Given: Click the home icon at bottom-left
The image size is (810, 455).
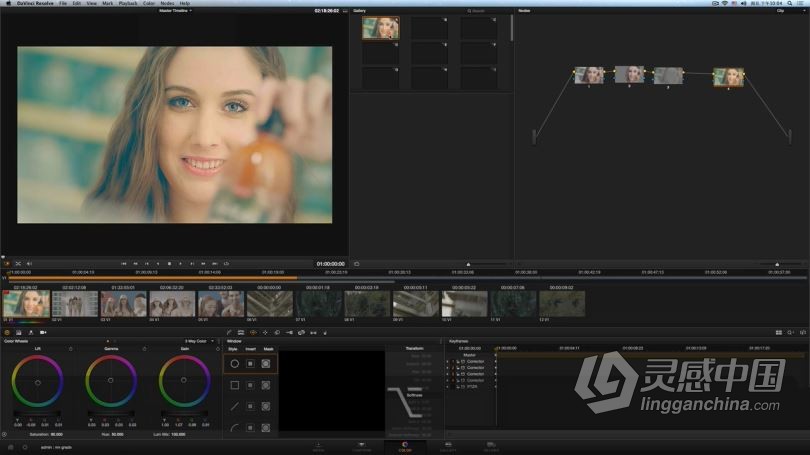Looking at the screenshot, I should coord(10,447).
